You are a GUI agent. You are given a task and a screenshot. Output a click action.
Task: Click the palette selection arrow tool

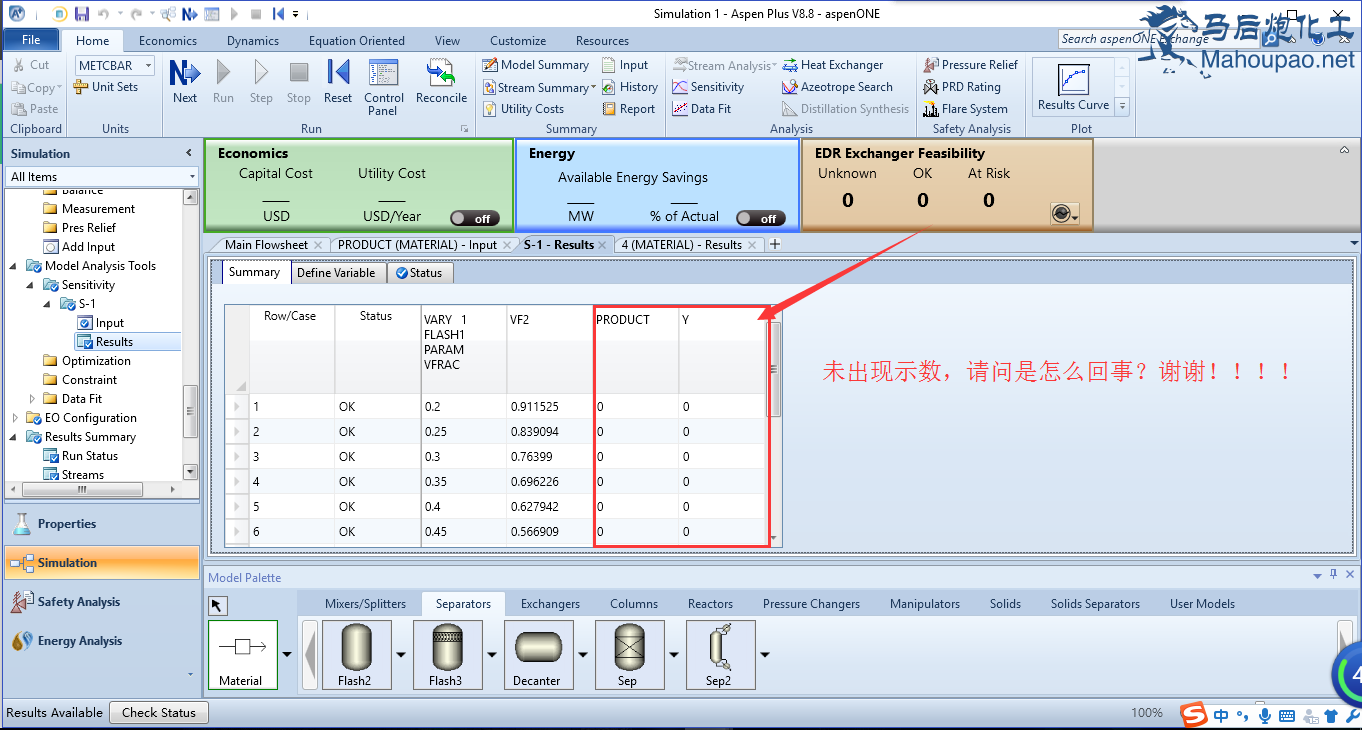click(218, 605)
